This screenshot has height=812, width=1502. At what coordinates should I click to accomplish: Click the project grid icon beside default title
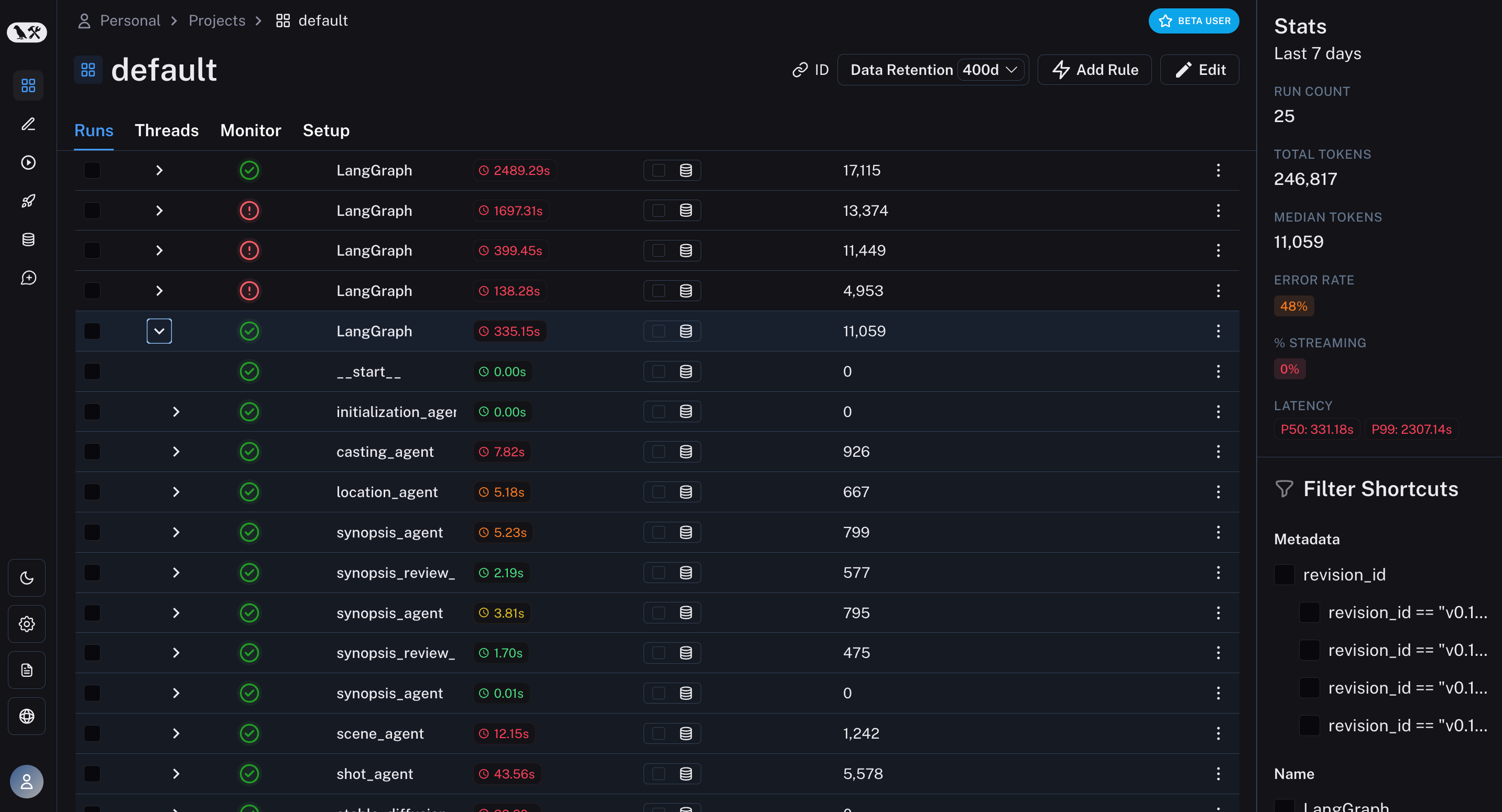coord(88,70)
